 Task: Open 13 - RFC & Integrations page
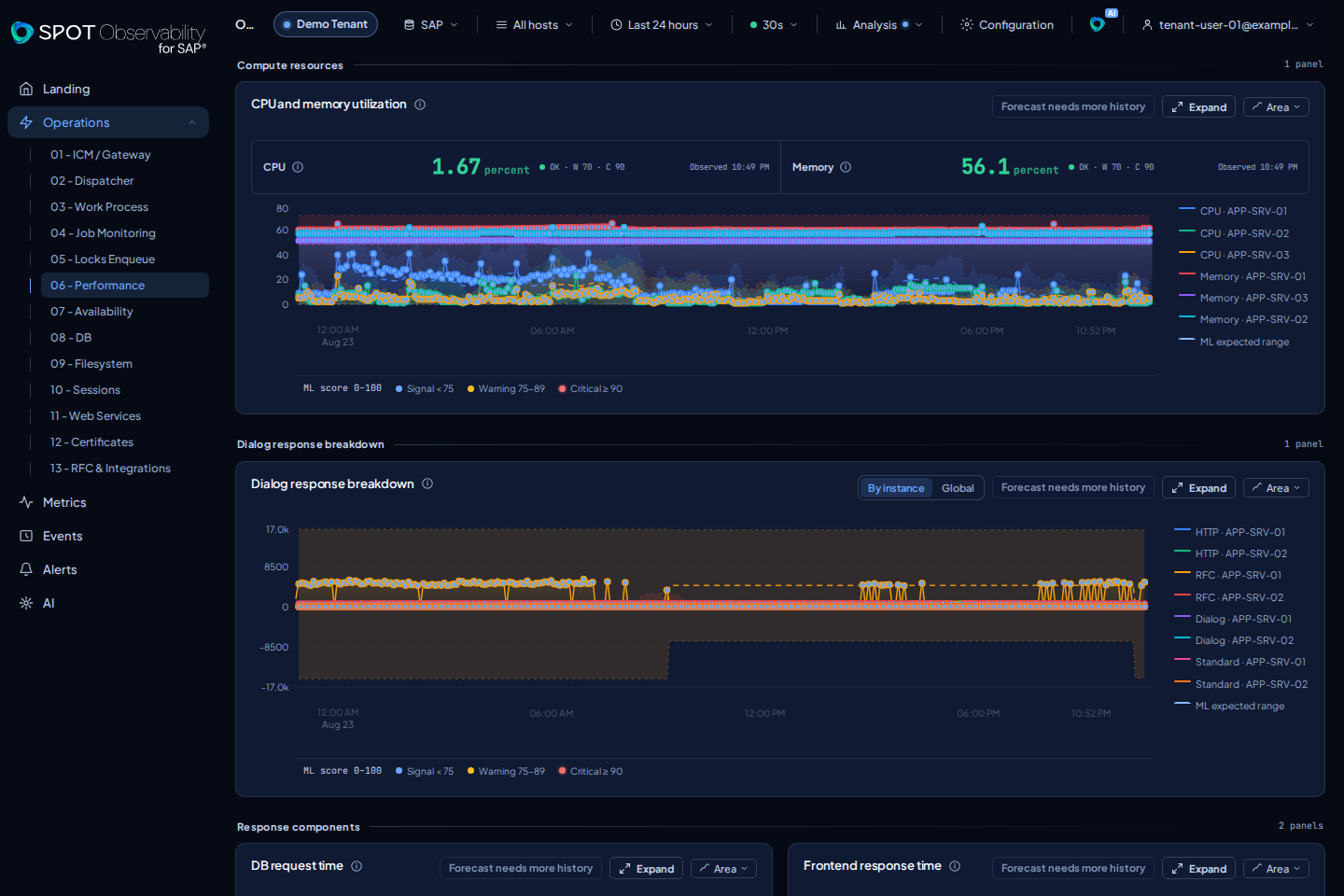click(110, 469)
